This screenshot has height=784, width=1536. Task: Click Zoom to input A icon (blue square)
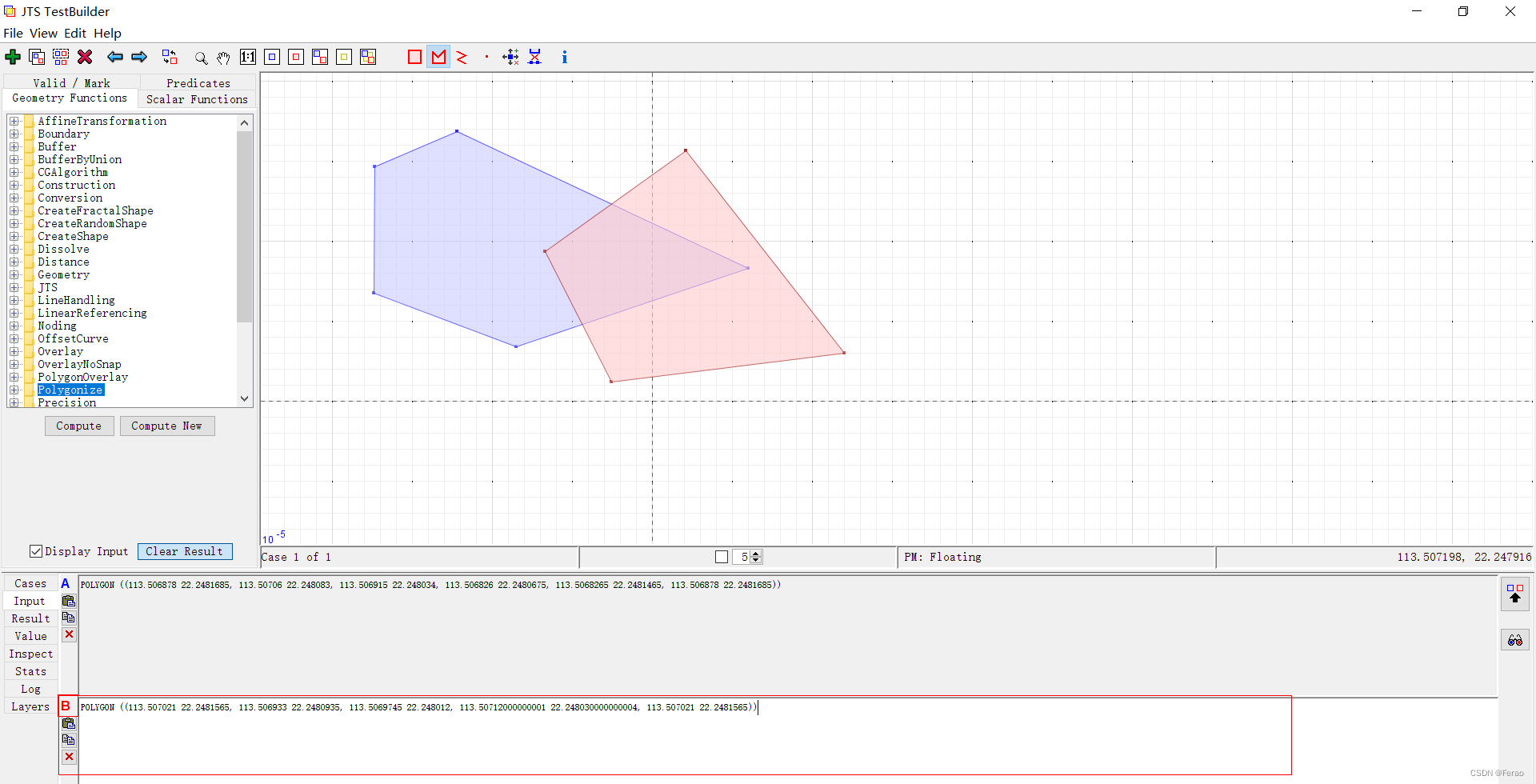coord(272,57)
